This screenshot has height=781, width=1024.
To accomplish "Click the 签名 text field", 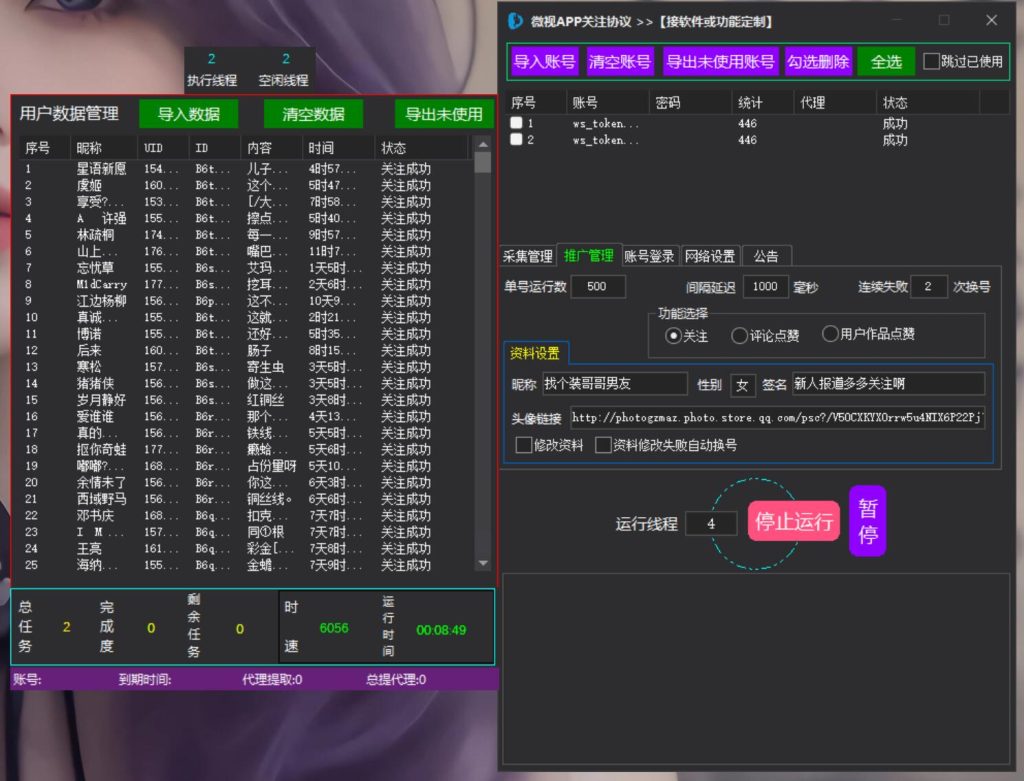I will point(888,383).
